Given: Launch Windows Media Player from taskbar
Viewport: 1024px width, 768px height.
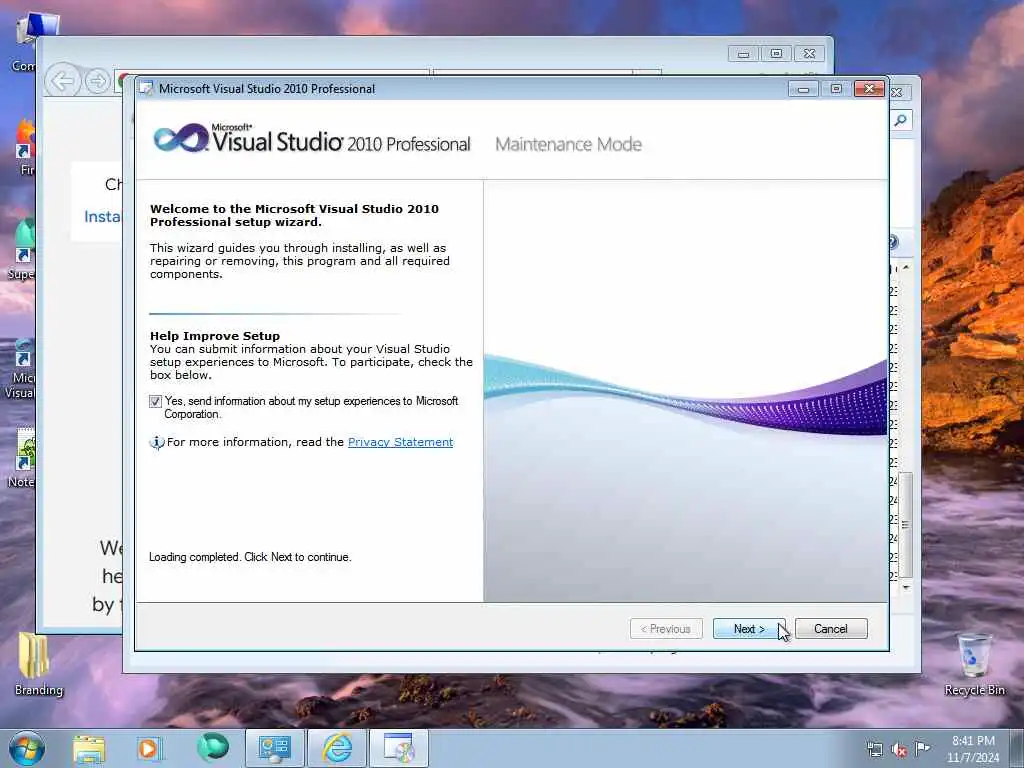Looking at the screenshot, I should (150, 749).
